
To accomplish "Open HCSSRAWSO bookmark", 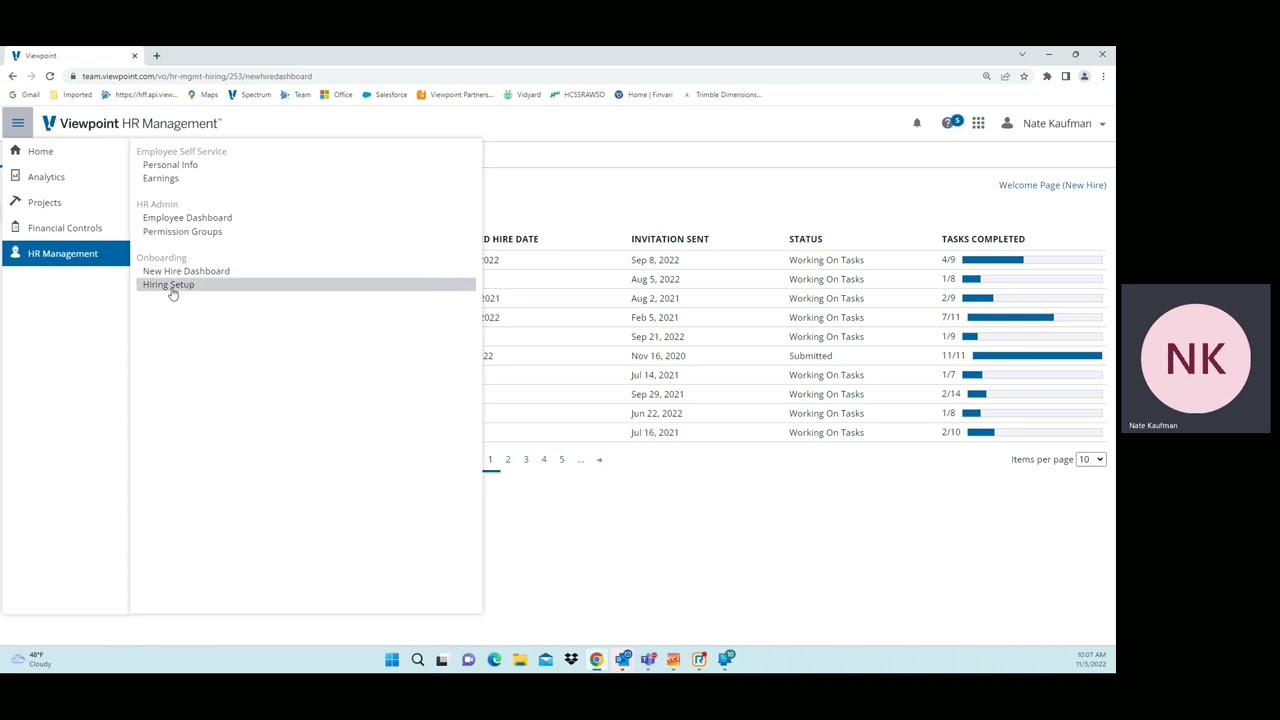I will (577, 95).
